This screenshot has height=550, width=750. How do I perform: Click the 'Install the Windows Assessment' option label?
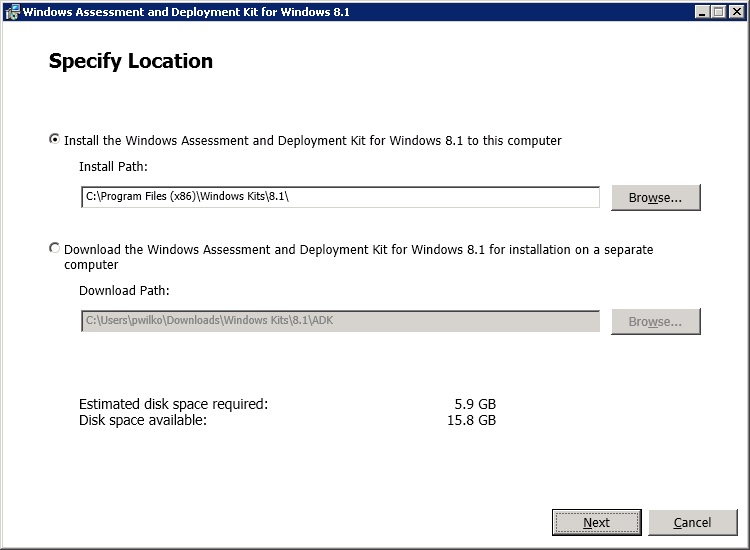click(312, 141)
